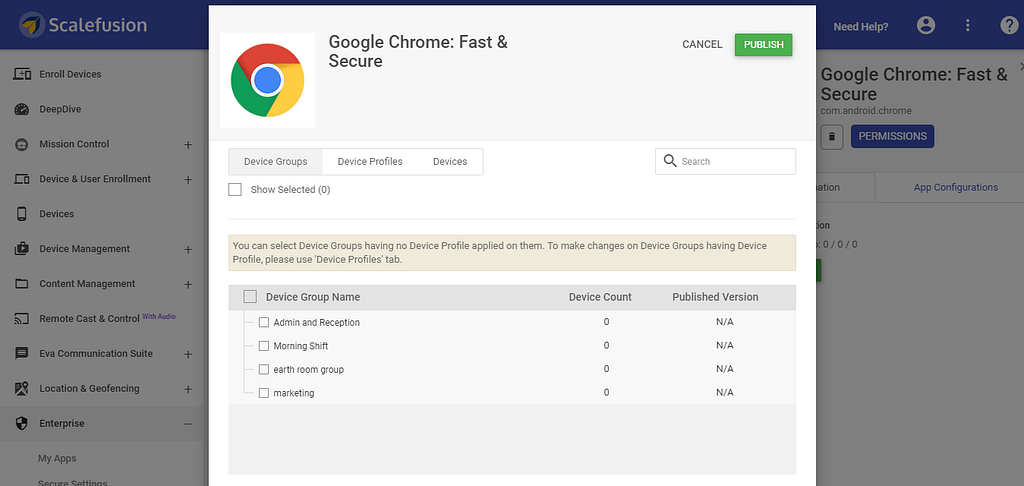
Task: Open Secure Settings under Enterprise
Action: 72,483
